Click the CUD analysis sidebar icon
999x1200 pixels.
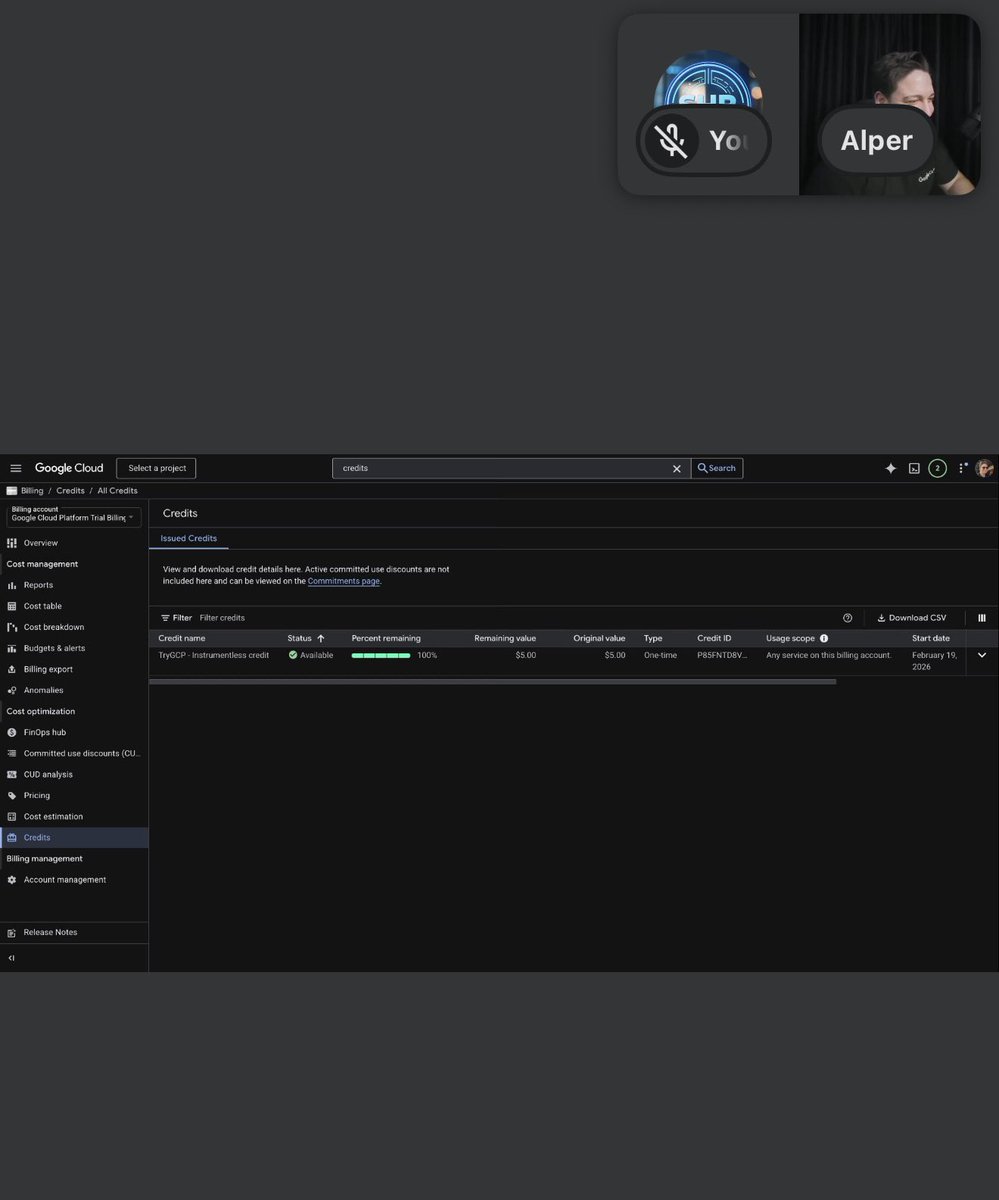click(x=12, y=774)
